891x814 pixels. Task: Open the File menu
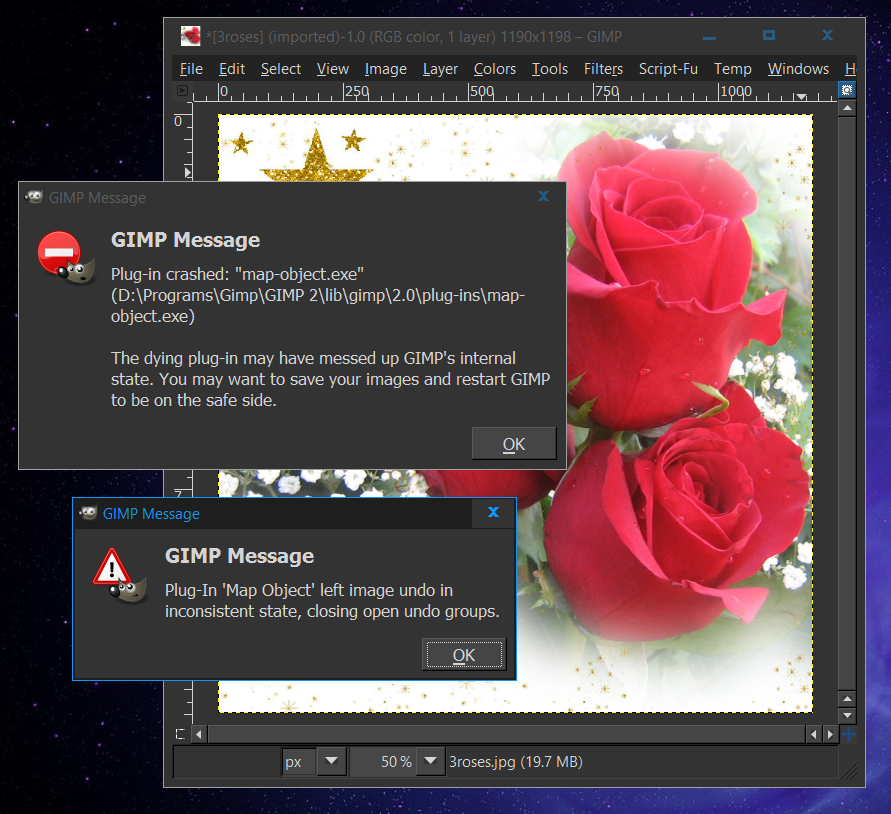191,69
